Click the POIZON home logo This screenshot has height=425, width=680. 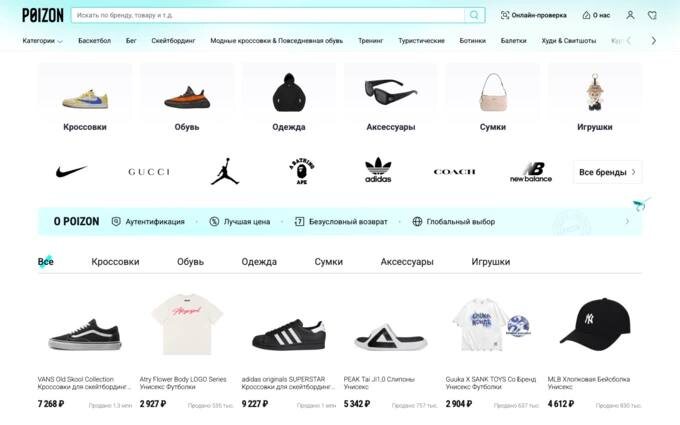pyautogui.click(x=42, y=15)
